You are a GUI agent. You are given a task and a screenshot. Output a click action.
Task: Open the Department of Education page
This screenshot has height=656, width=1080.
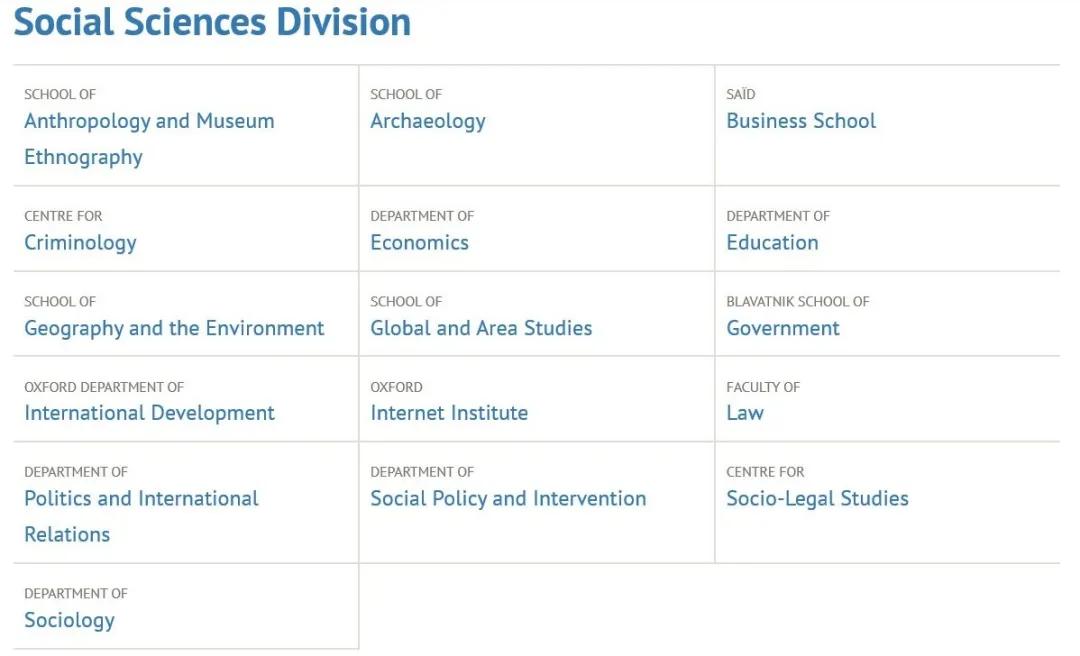(x=772, y=243)
